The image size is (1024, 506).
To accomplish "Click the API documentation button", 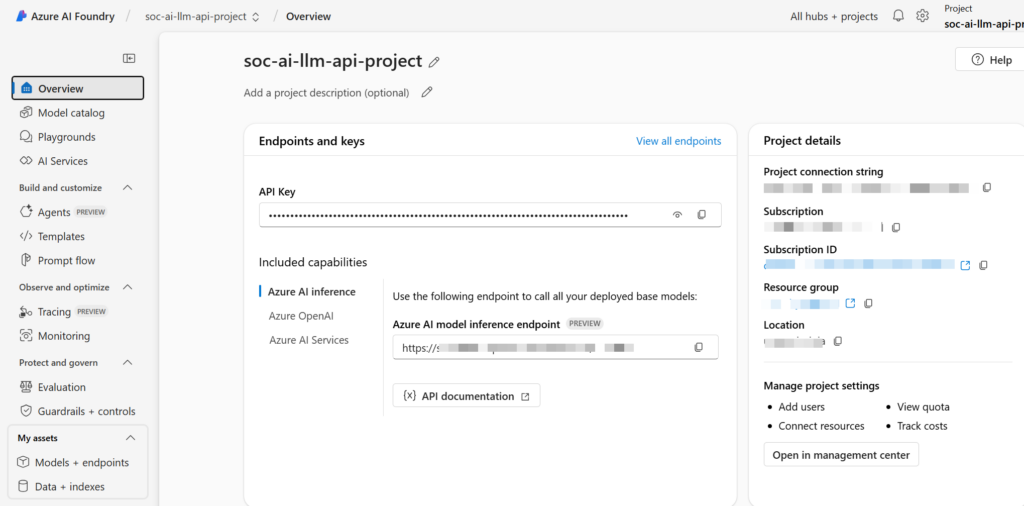I will [466, 396].
